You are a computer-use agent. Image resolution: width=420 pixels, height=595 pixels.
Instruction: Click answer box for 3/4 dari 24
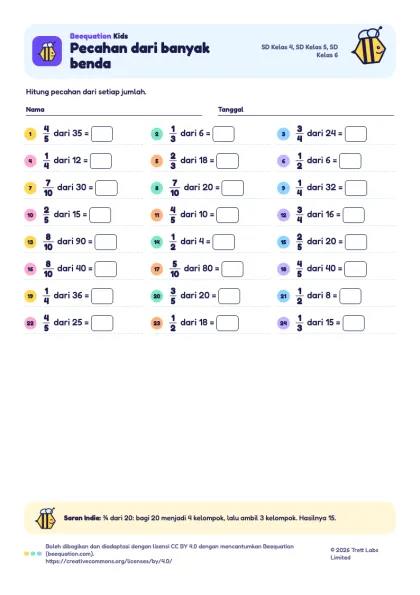pos(356,134)
